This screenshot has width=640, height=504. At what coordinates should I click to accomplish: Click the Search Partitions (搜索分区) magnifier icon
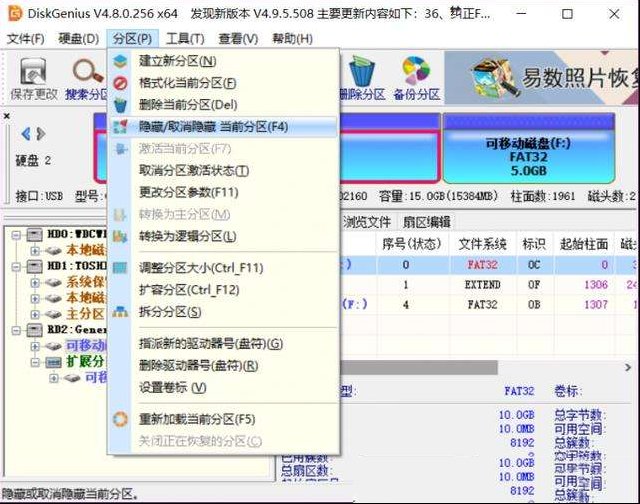click(87, 79)
